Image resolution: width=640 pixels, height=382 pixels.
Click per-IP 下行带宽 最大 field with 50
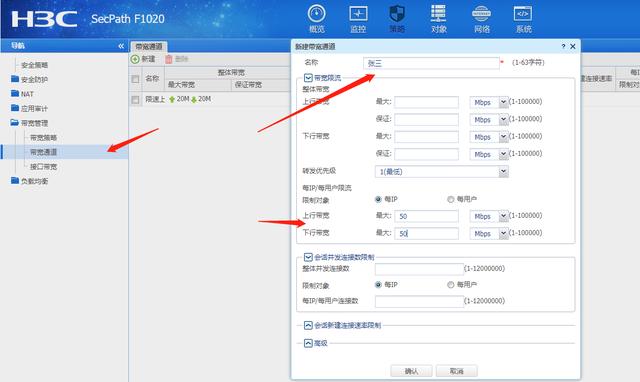click(x=426, y=233)
